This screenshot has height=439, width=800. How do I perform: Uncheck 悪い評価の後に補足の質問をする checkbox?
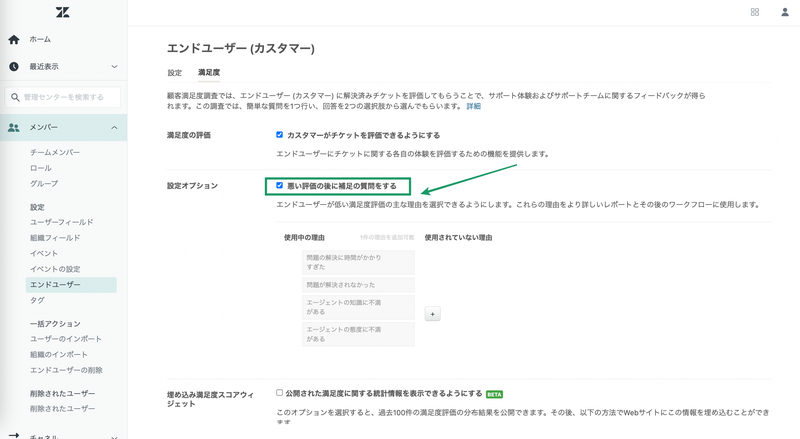[x=280, y=185]
